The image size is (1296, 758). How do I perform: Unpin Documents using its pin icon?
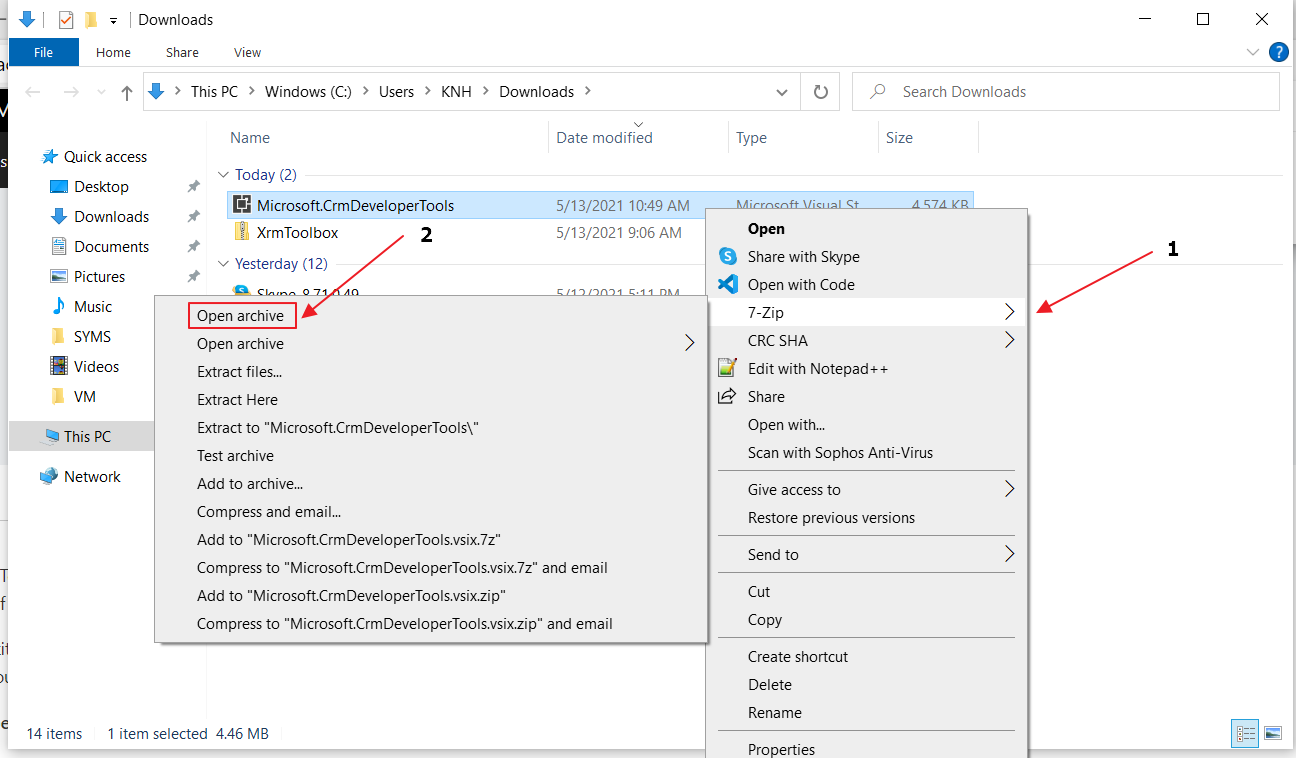point(193,247)
